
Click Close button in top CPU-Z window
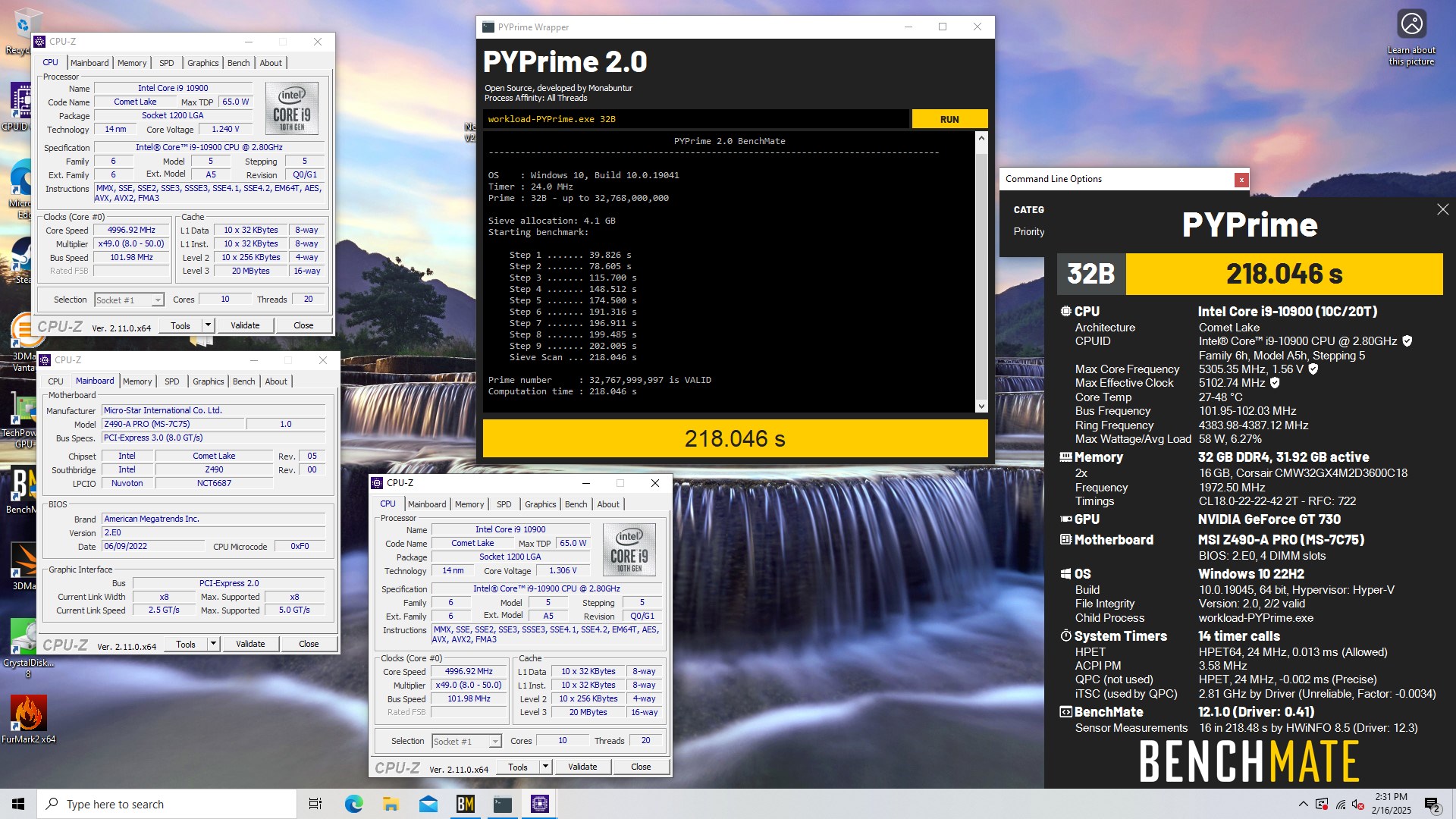303,325
